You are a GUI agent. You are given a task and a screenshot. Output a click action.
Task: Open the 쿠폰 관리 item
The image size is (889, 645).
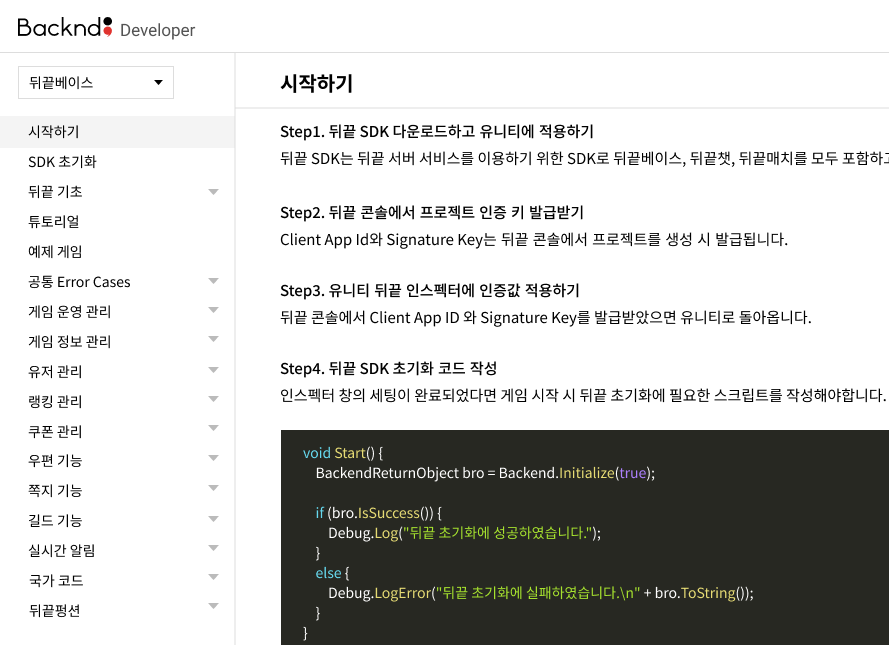pyautogui.click(x=55, y=431)
